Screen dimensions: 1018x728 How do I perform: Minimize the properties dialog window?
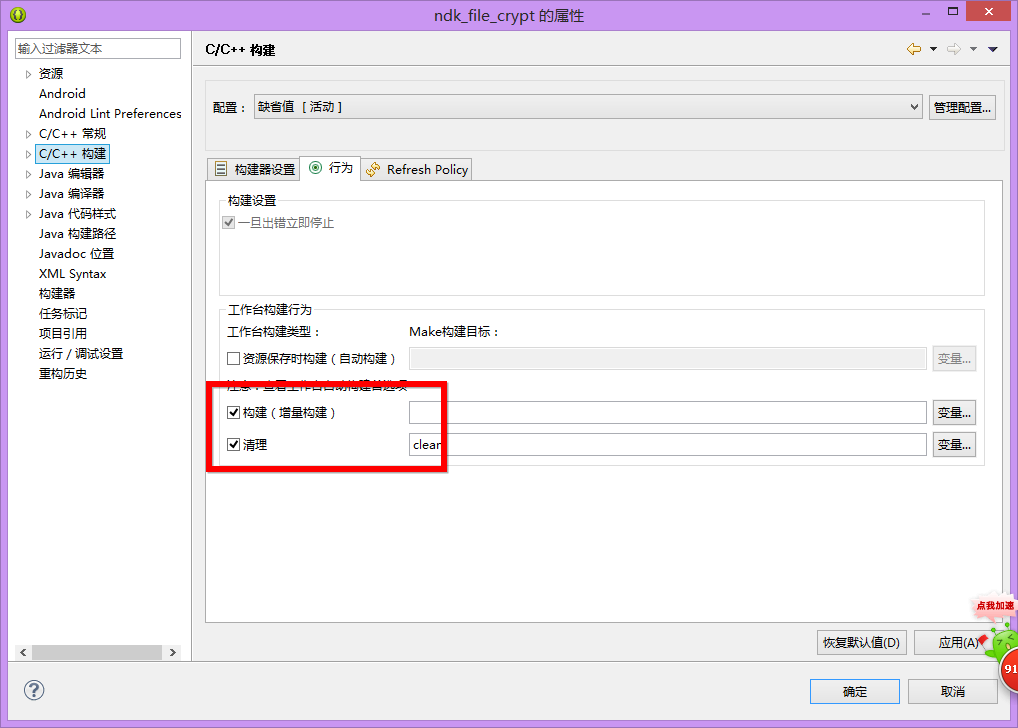point(926,13)
